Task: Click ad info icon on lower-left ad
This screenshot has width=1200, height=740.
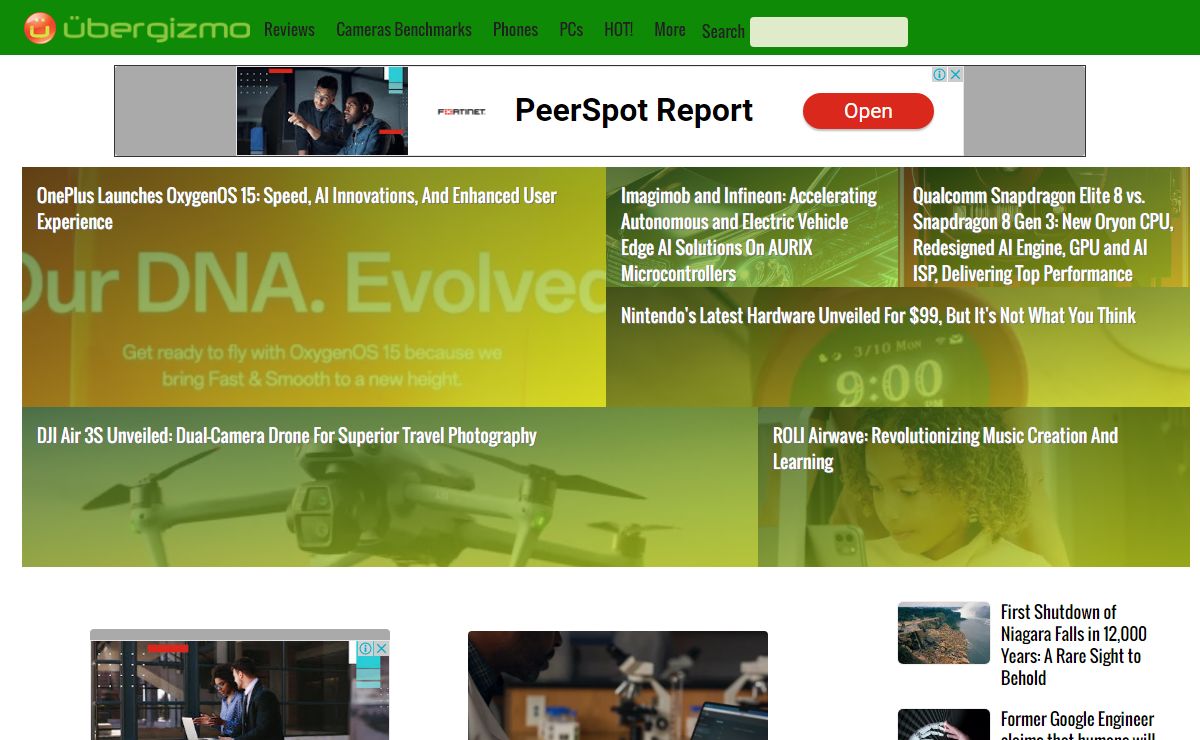Action: pos(366,648)
